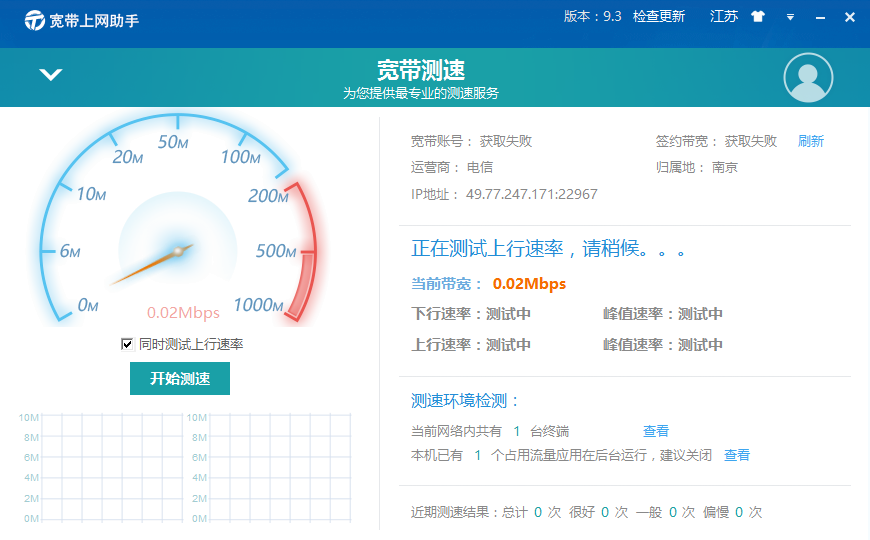
Task: Select the 江苏 region selector
Action: [x=724, y=17]
